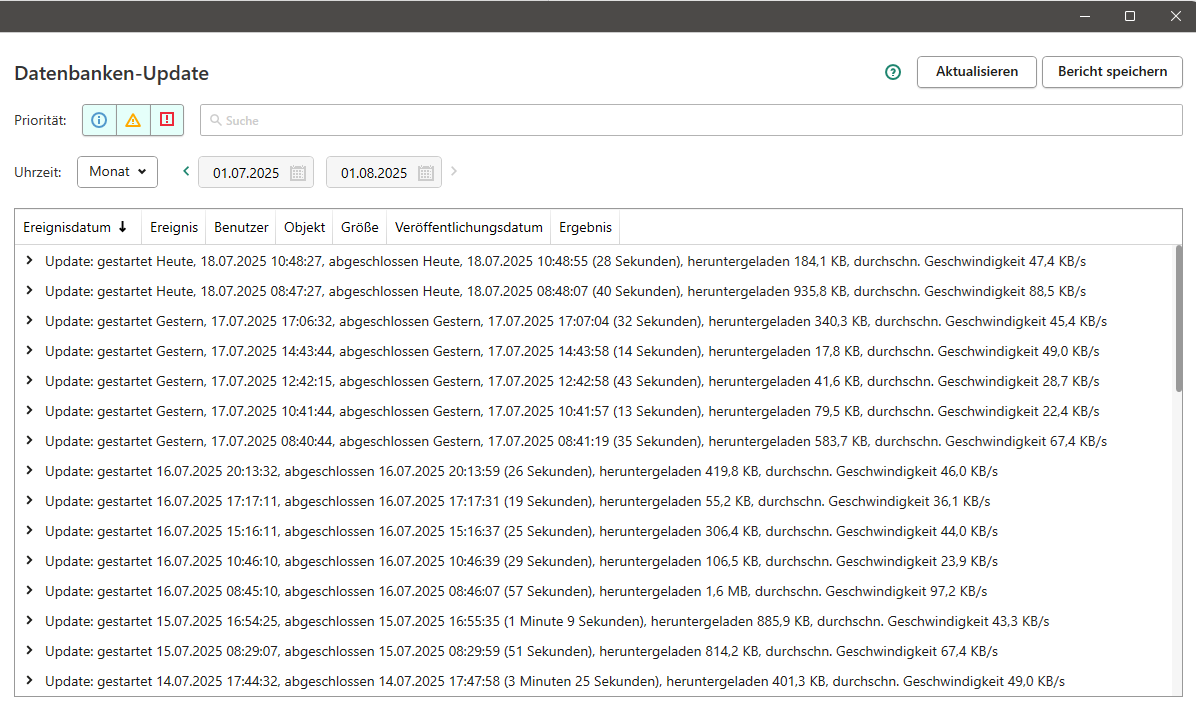1196x708 pixels.
Task: Toggle the warning priority filter
Action: tap(133, 120)
